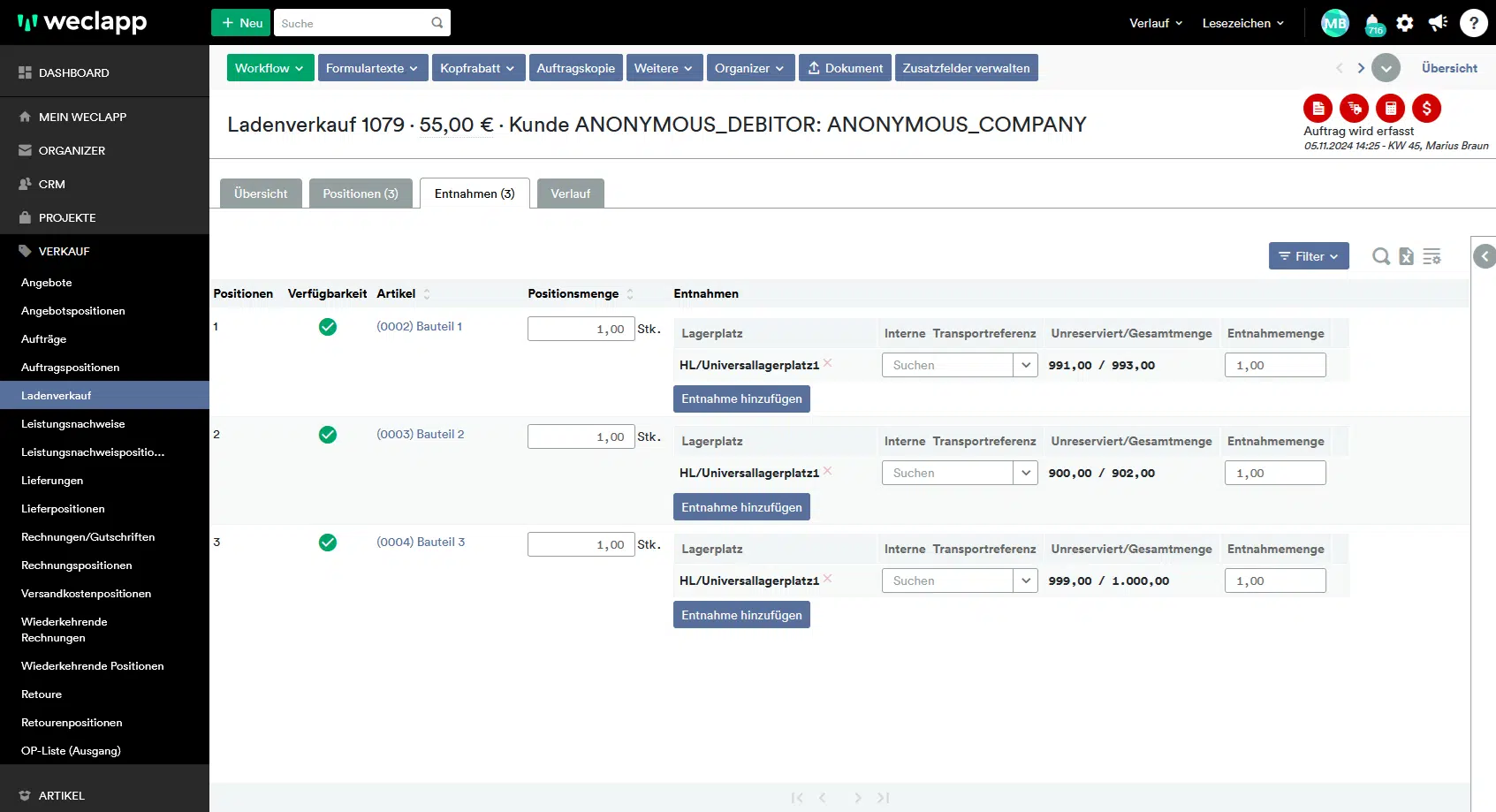The height and width of the screenshot is (812, 1496).
Task: Click Entnahme hinzufügen for Bauteil 1
Action: (741, 398)
